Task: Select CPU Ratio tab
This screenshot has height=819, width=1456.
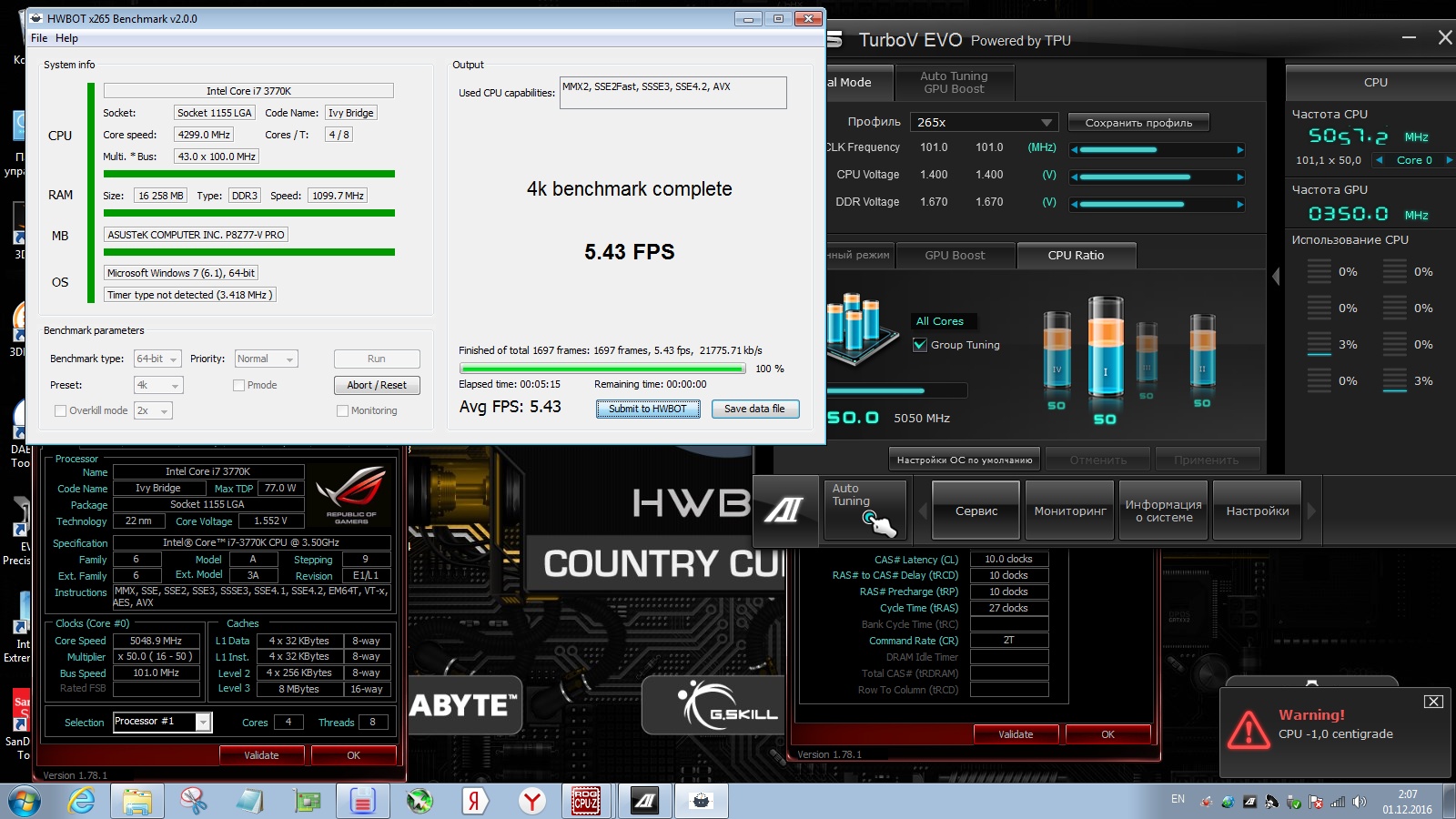Action: pos(1076,256)
